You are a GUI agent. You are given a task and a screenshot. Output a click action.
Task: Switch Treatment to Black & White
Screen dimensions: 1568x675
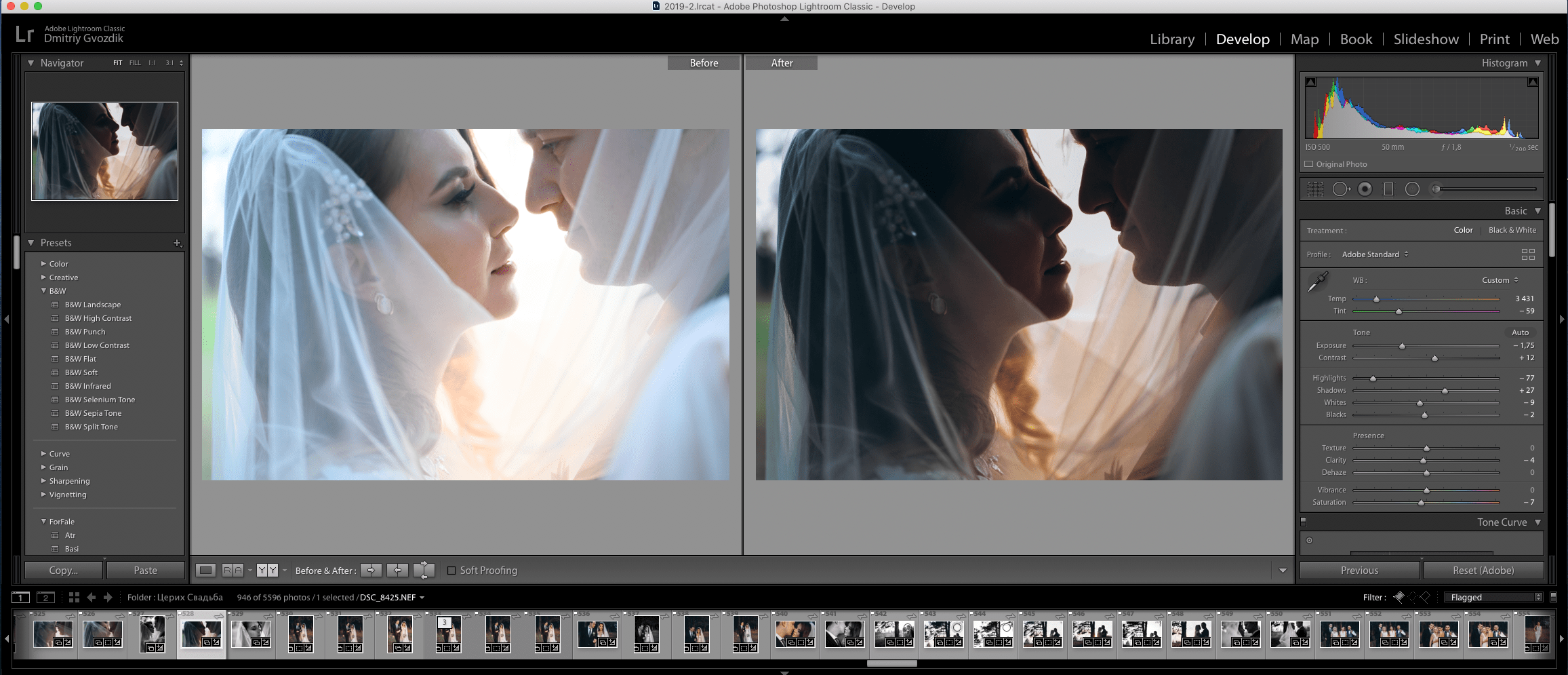tap(1512, 230)
